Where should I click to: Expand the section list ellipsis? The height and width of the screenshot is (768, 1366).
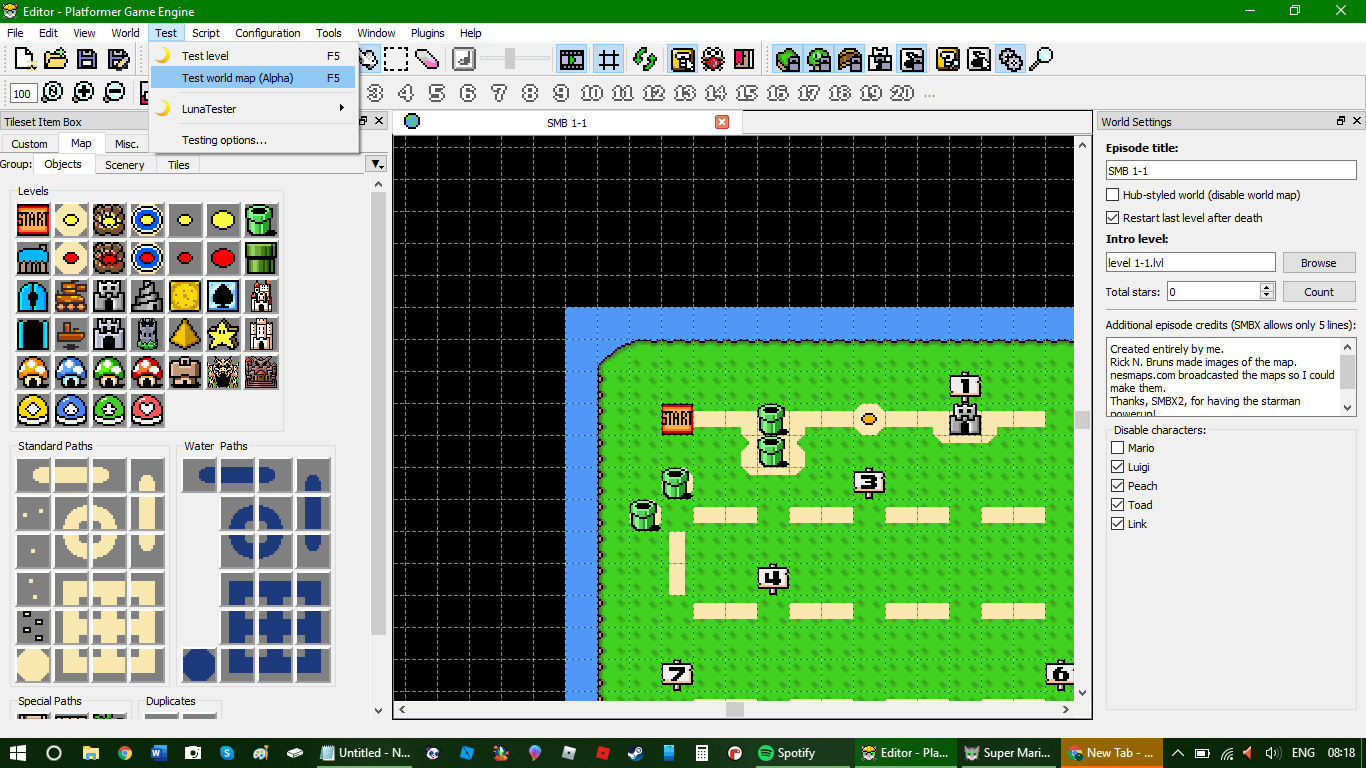(x=930, y=95)
